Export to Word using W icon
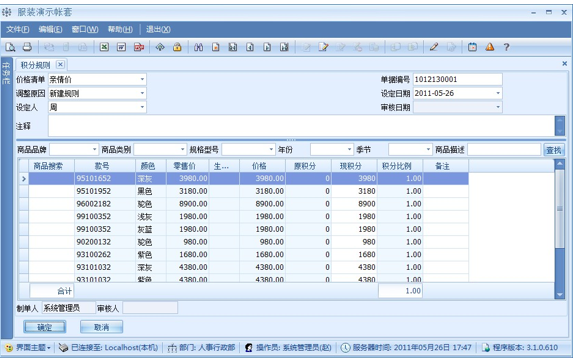578x360 pixels. (x=121, y=47)
